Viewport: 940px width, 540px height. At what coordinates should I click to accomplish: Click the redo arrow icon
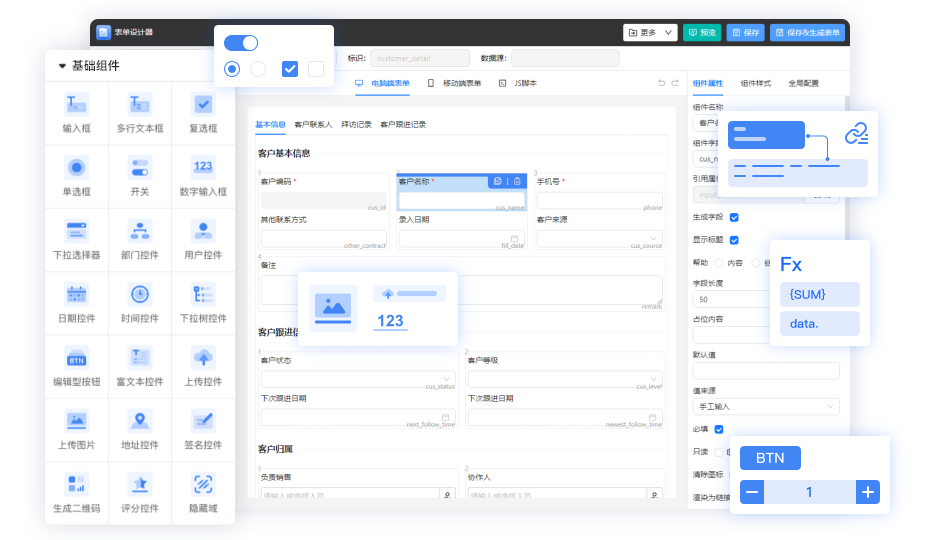tap(674, 83)
